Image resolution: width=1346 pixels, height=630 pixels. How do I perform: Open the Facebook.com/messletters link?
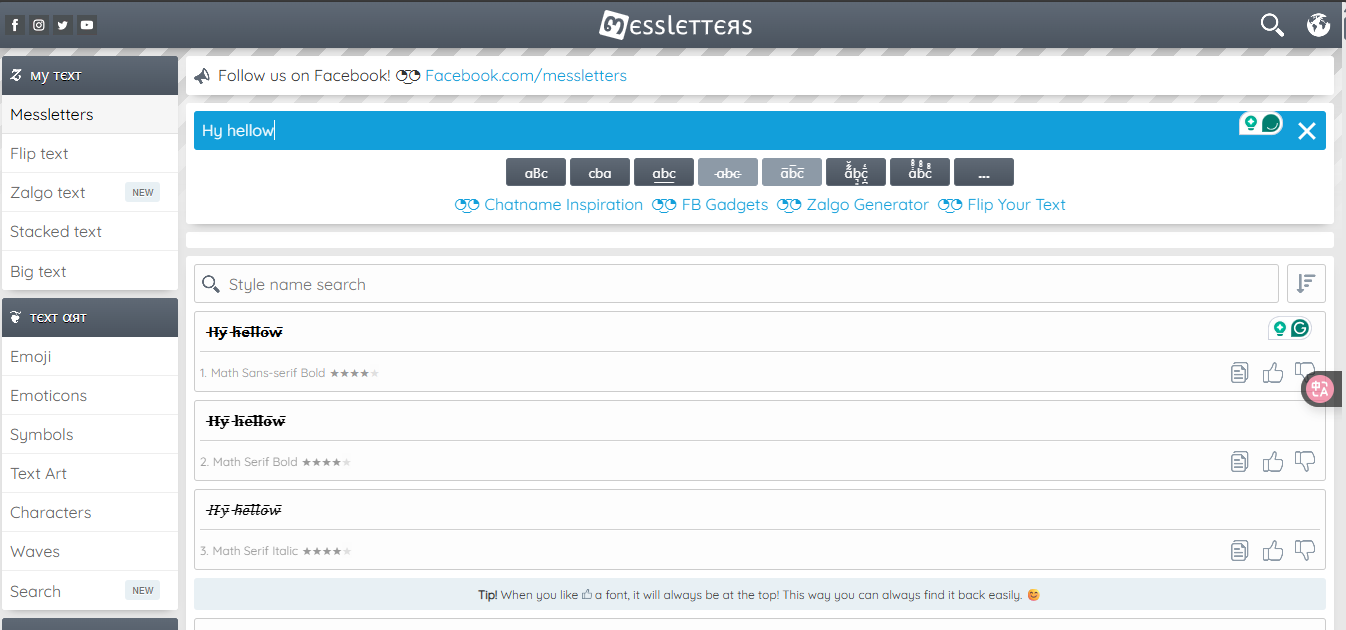pos(526,75)
